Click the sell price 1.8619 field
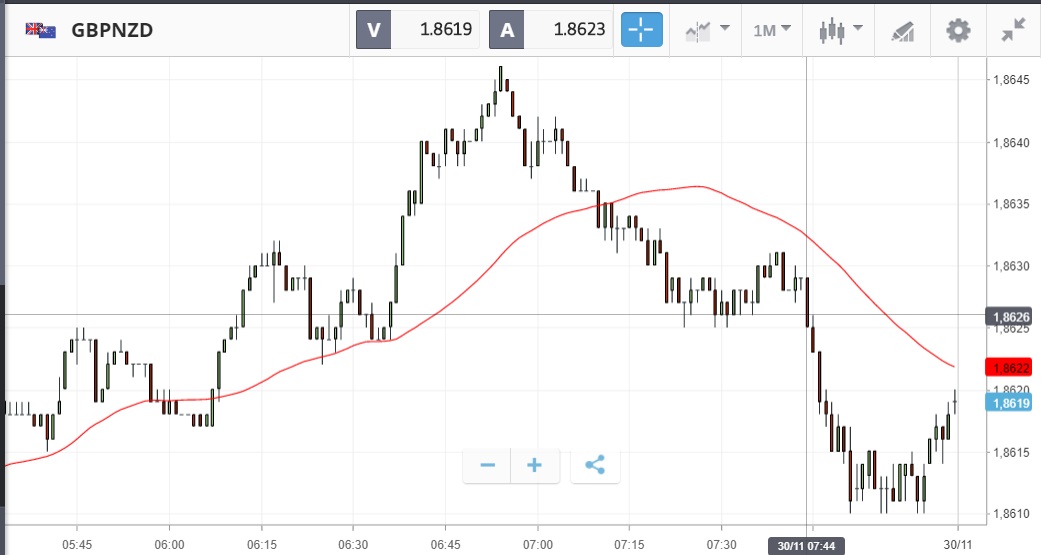The height and width of the screenshot is (555, 1041). tap(435, 30)
